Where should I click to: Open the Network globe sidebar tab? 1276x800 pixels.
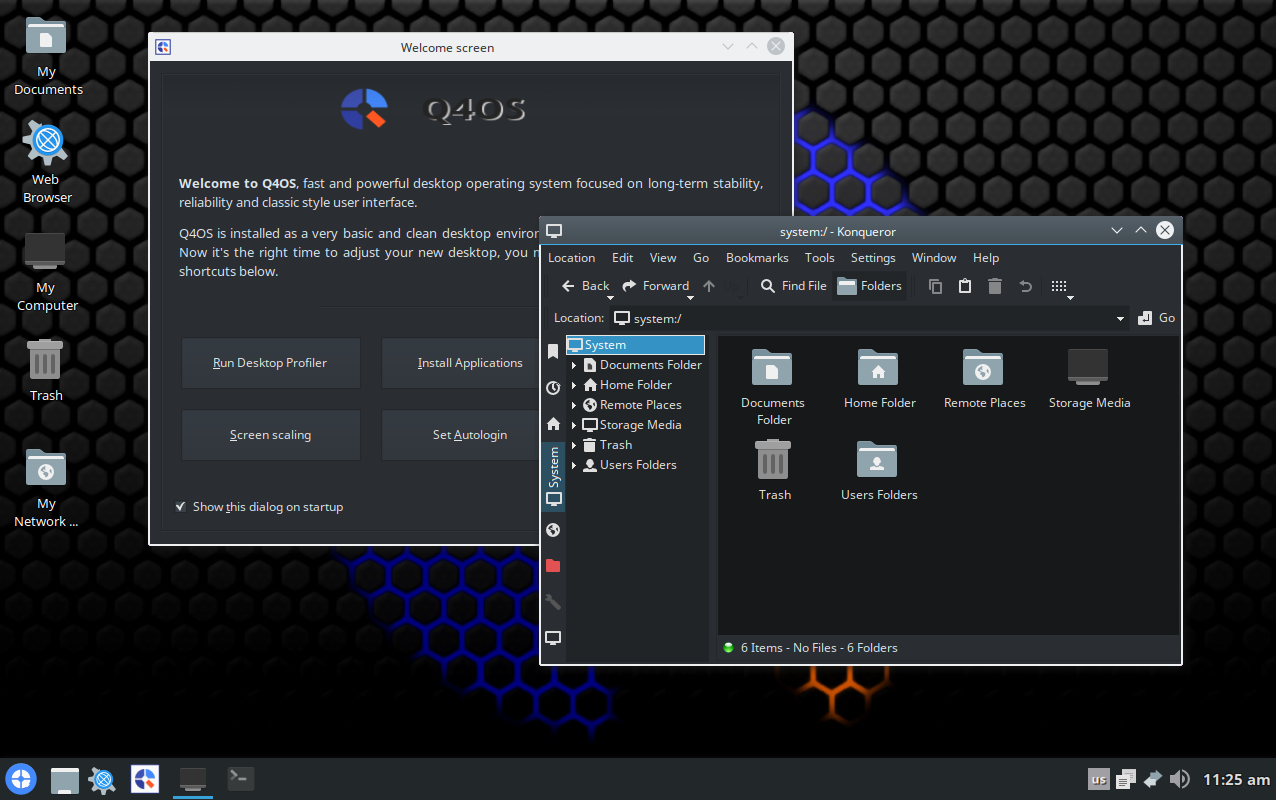(x=553, y=530)
